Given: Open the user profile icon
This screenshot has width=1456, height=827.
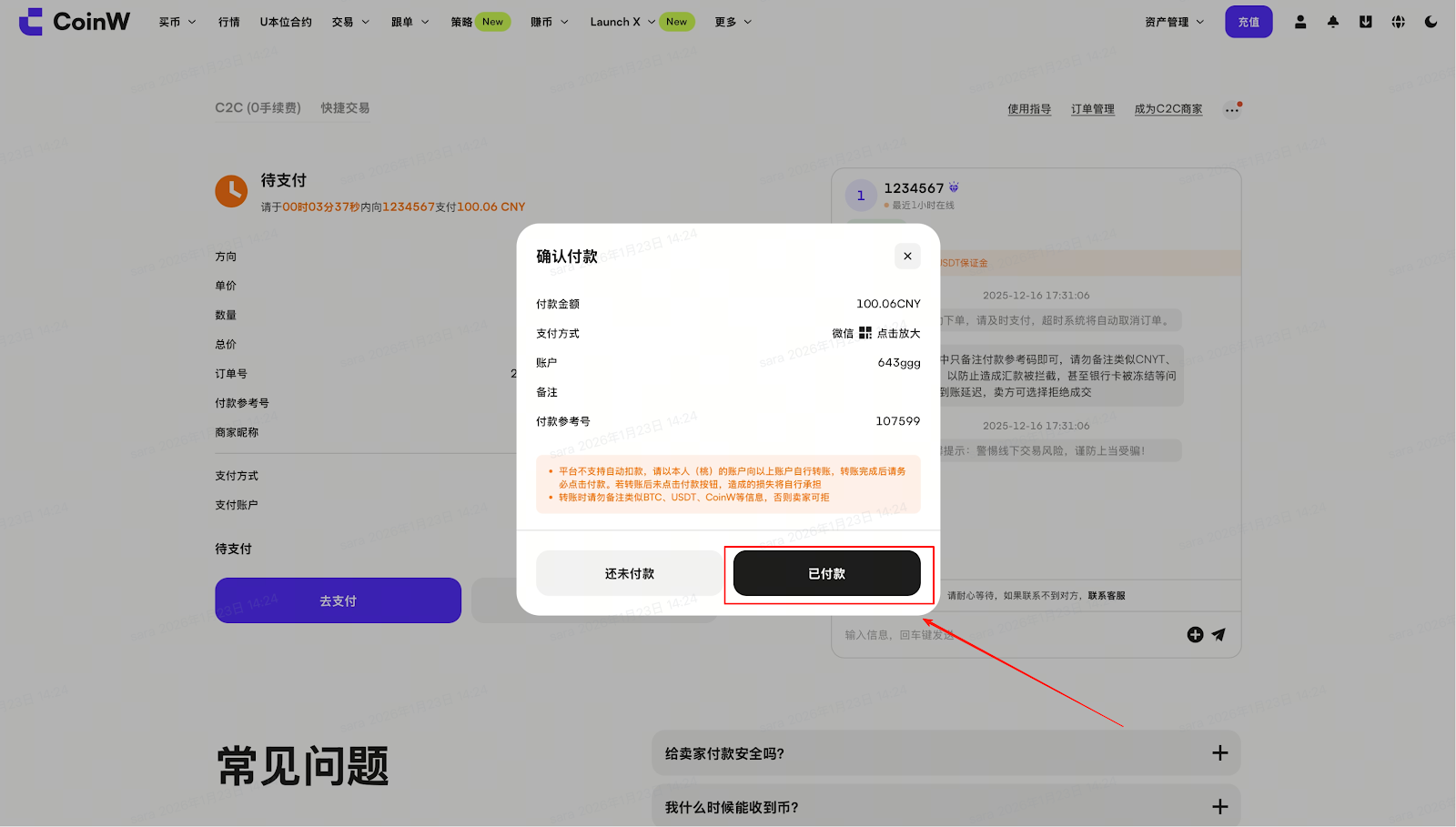Looking at the screenshot, I should pos(1300,22).
